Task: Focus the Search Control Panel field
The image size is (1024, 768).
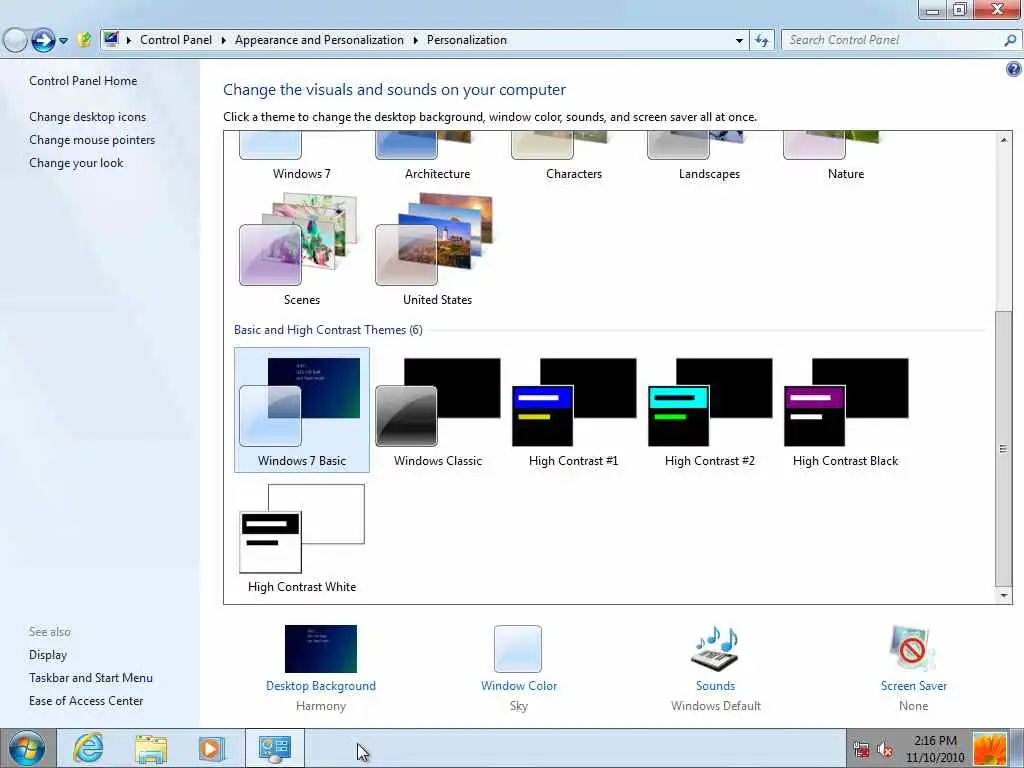Action: pos(900,40)
